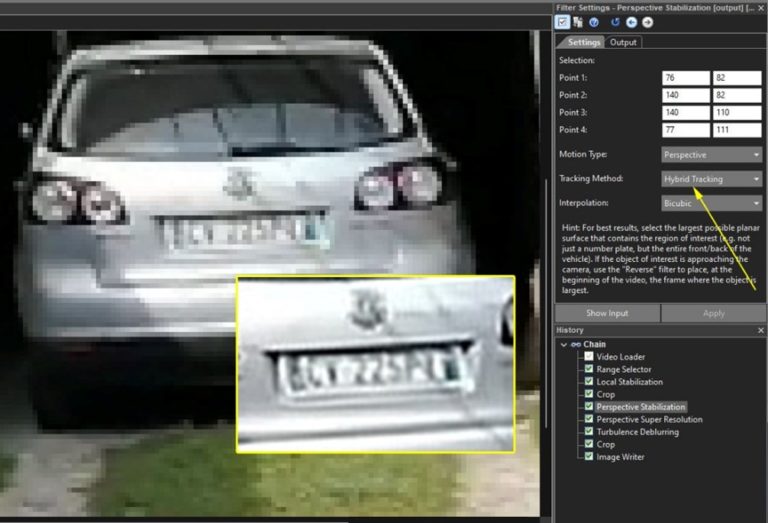Image resolution: width=768 pixels, height=523 pixels.
Task: Uncheck the Image Writer filter
Action: [x=589, y=456]
